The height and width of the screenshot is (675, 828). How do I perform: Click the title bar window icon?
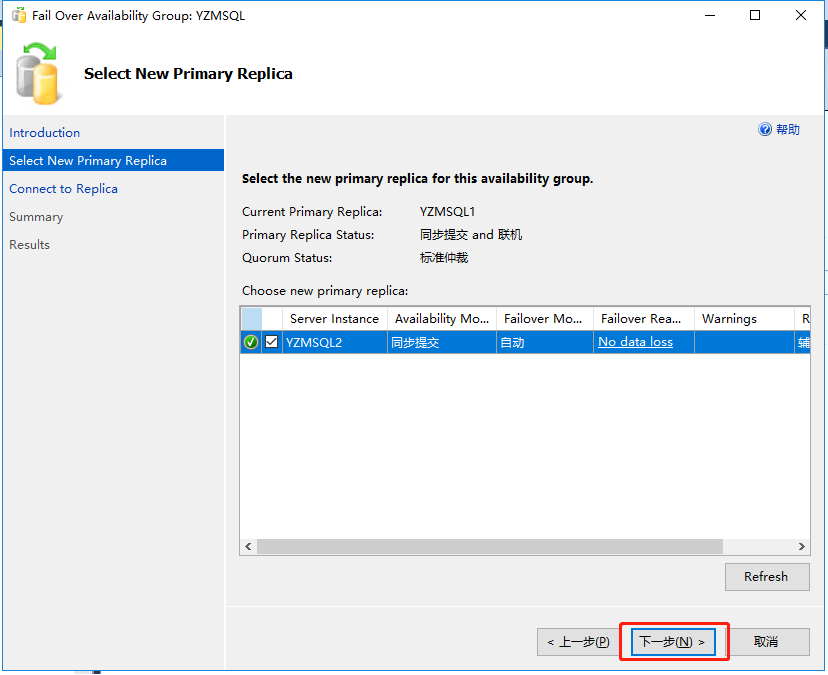18,16
